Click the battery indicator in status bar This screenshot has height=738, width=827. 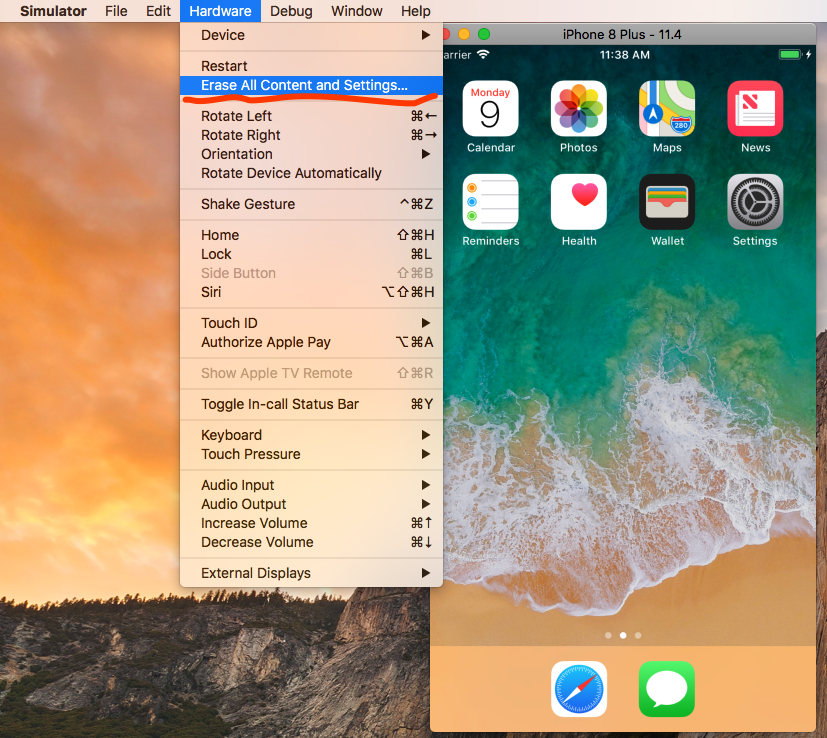point(790,54)
